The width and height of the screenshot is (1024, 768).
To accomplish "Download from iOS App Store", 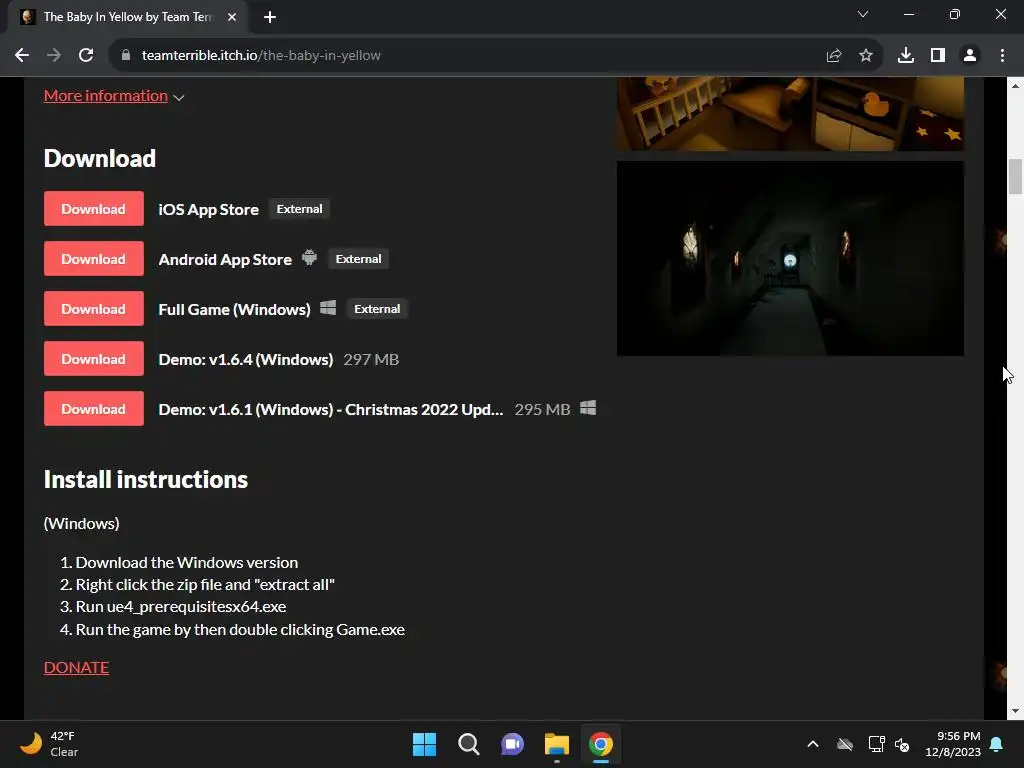I will [93, 209].
